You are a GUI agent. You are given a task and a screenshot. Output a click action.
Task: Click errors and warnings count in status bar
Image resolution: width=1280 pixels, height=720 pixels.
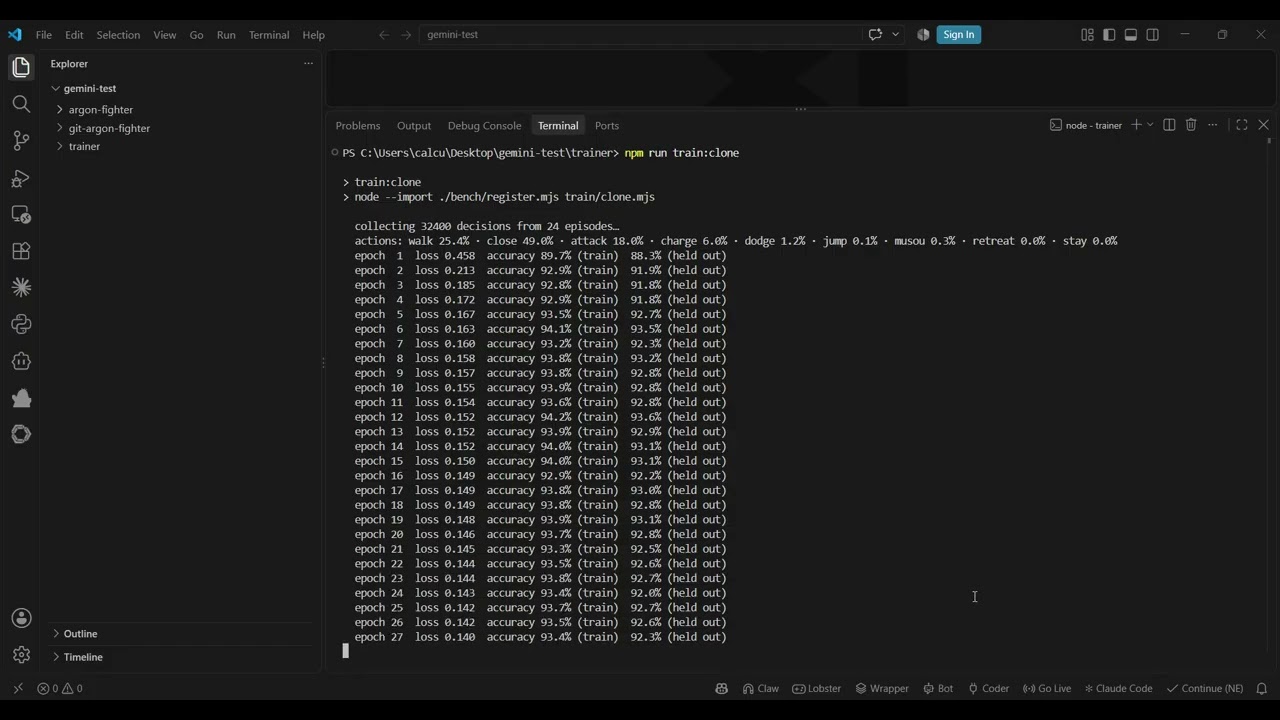[x=60, y=688]
